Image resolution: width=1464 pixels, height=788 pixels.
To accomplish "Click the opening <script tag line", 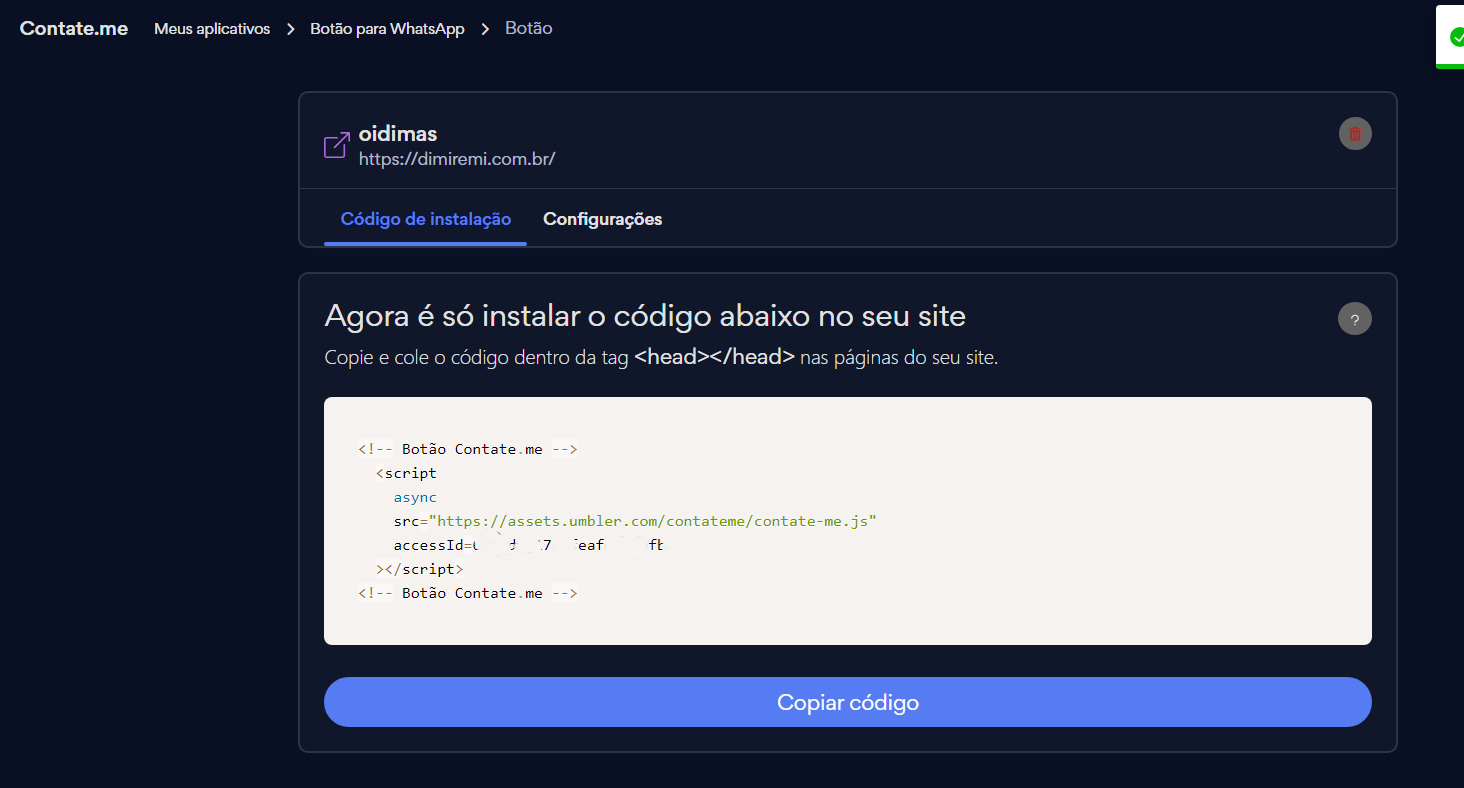I will 406,473.
